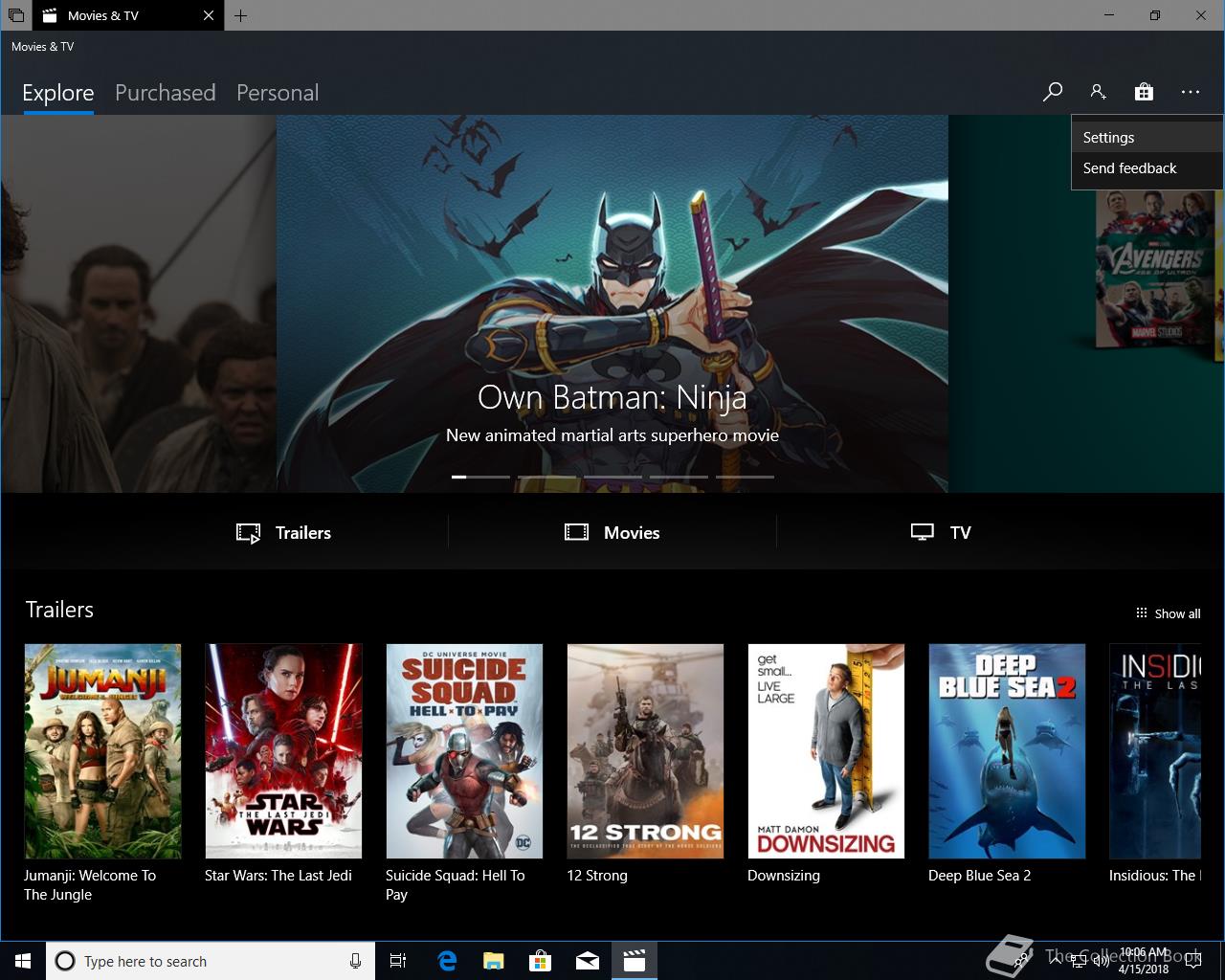Click the taskbar search box
This screenshot has width=1225, height=980.
211,961
